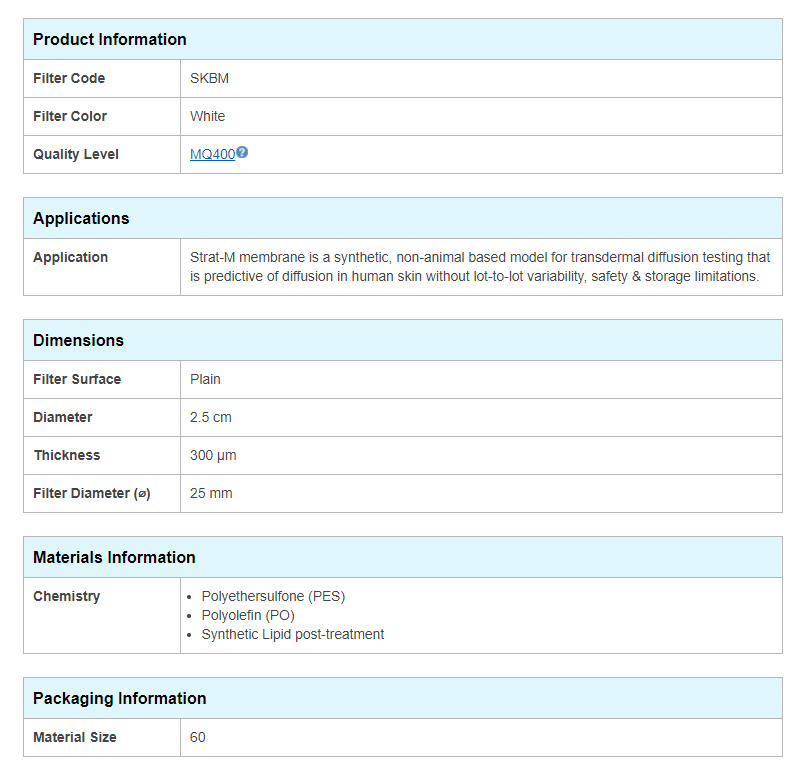Viewport: 800px width, 772px height.
Task: Click the Packaging Information header
Action: pyautogui.click(x=119, y=699)
